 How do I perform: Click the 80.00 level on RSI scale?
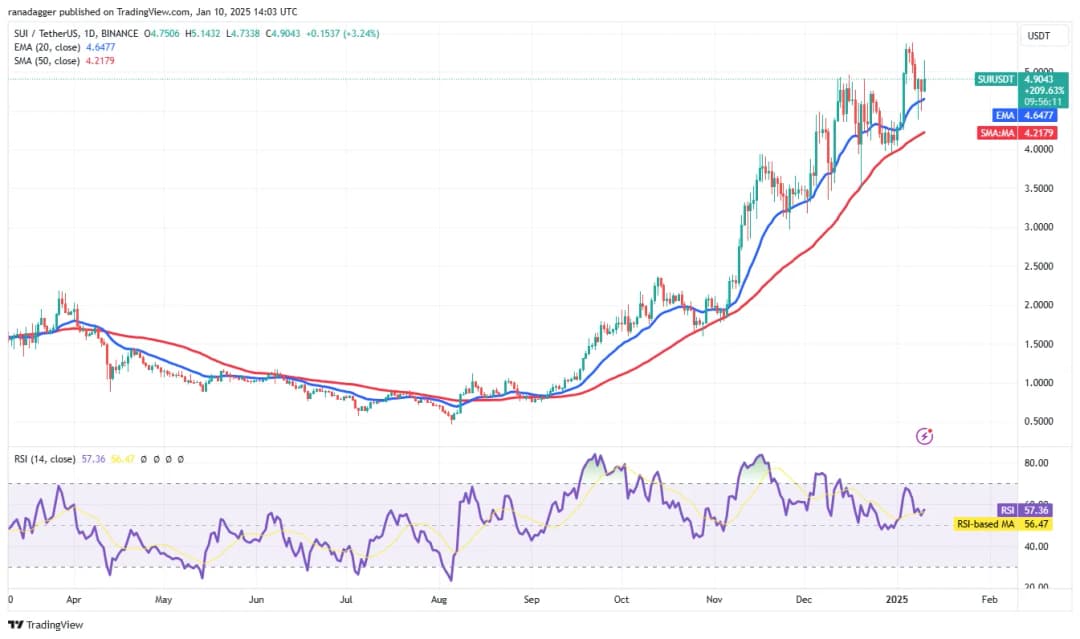[1035, 464]
